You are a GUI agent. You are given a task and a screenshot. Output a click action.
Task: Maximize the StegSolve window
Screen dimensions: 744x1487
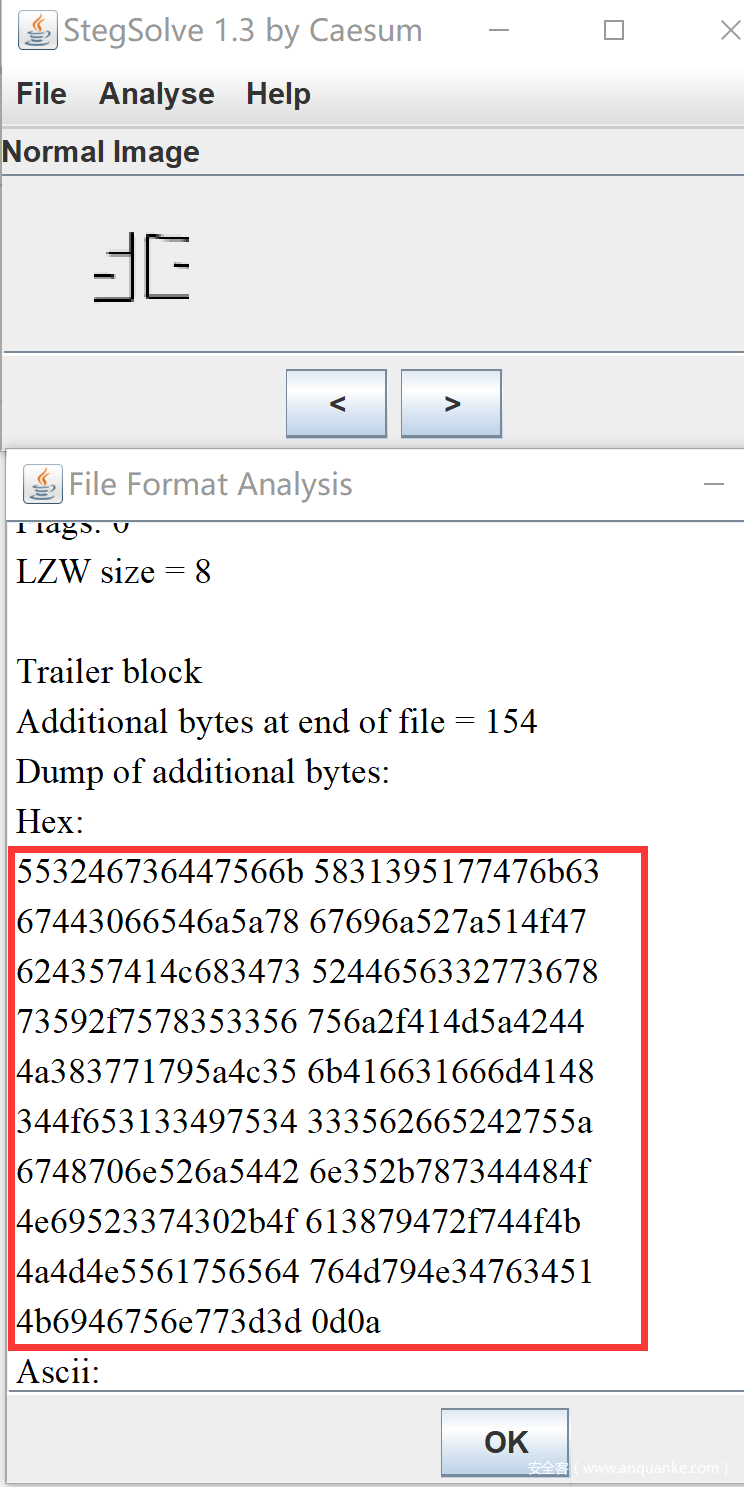click(x=614, y=30)
